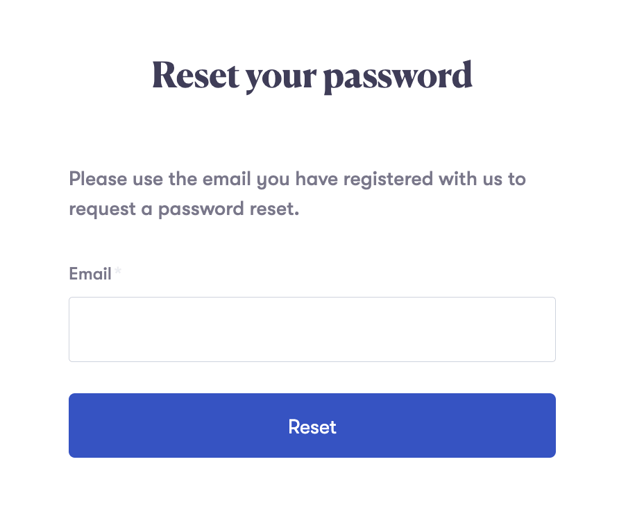Click the required asterisk beside Email

tap(118, 270)
